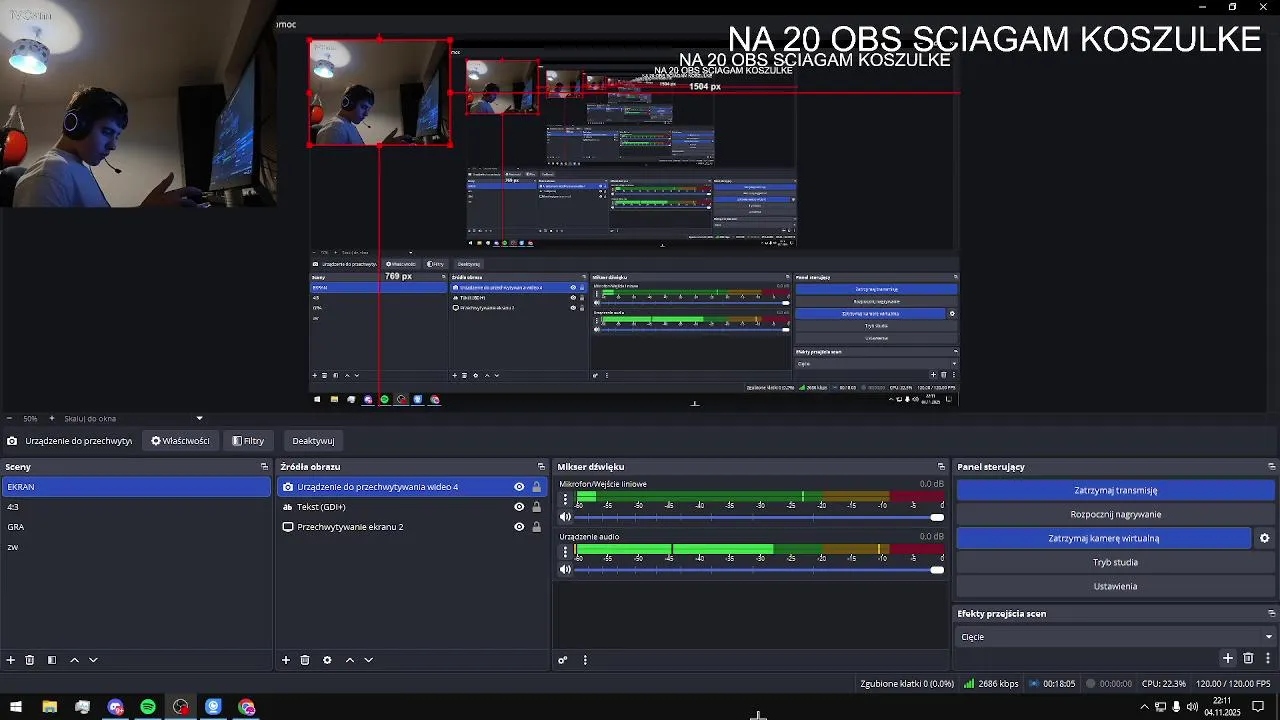This screenshot has height=720, width=1280.
Task: Switch to the GRA scene
Action: [x=136, y=527]
